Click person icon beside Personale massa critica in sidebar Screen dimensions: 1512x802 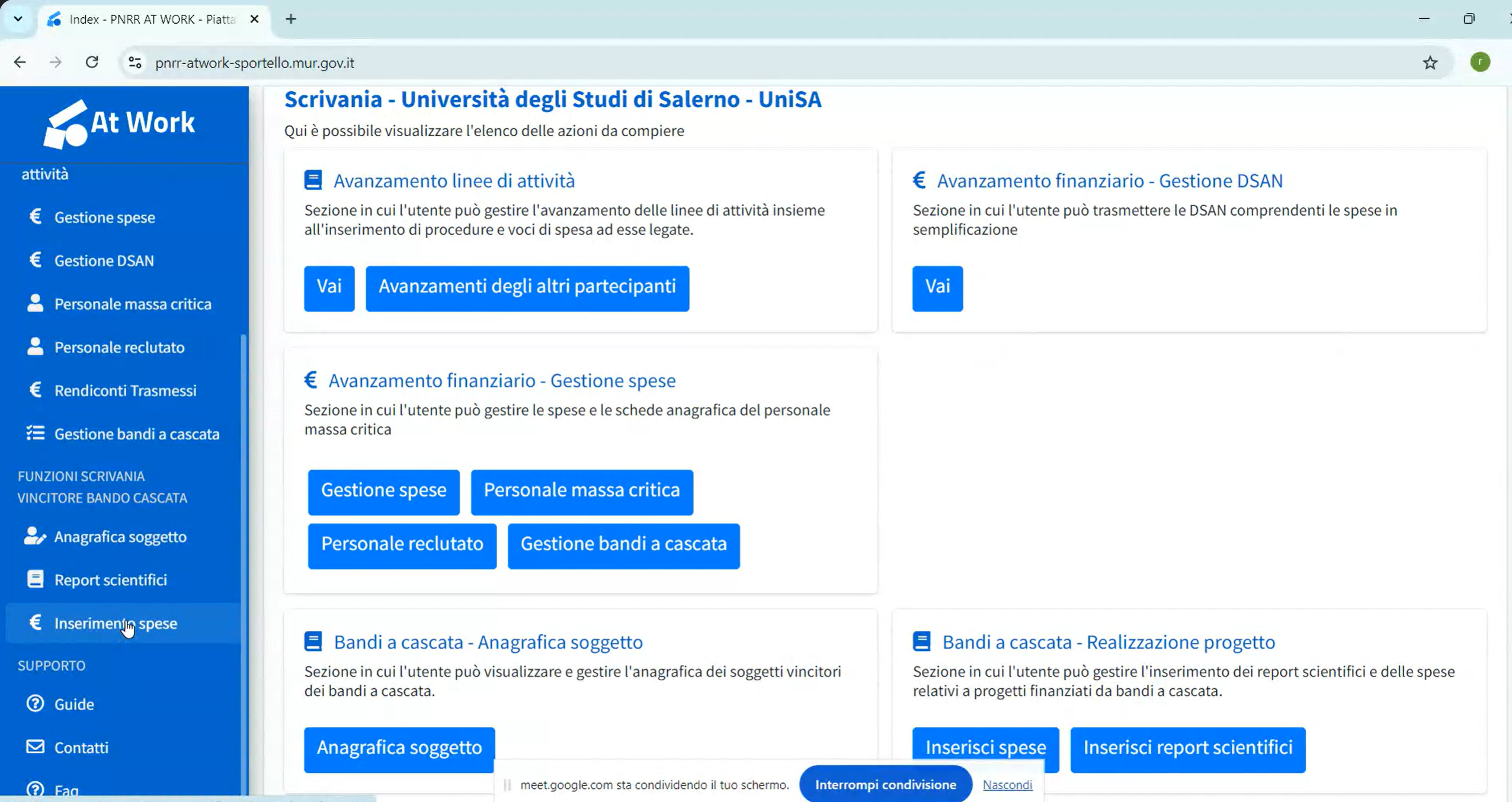click(36, 303)
